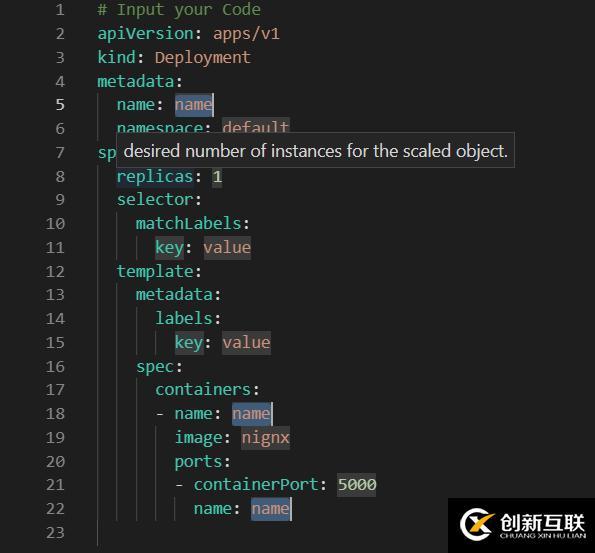Click the comment '# Input your Code'
Viewport: 595px width, 553px height.
(x=179, y=10)
